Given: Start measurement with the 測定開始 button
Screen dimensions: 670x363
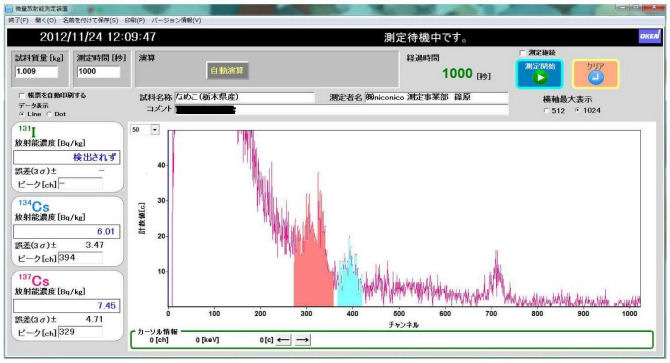Looking at the screenshot, I should [x=539, y=74].
